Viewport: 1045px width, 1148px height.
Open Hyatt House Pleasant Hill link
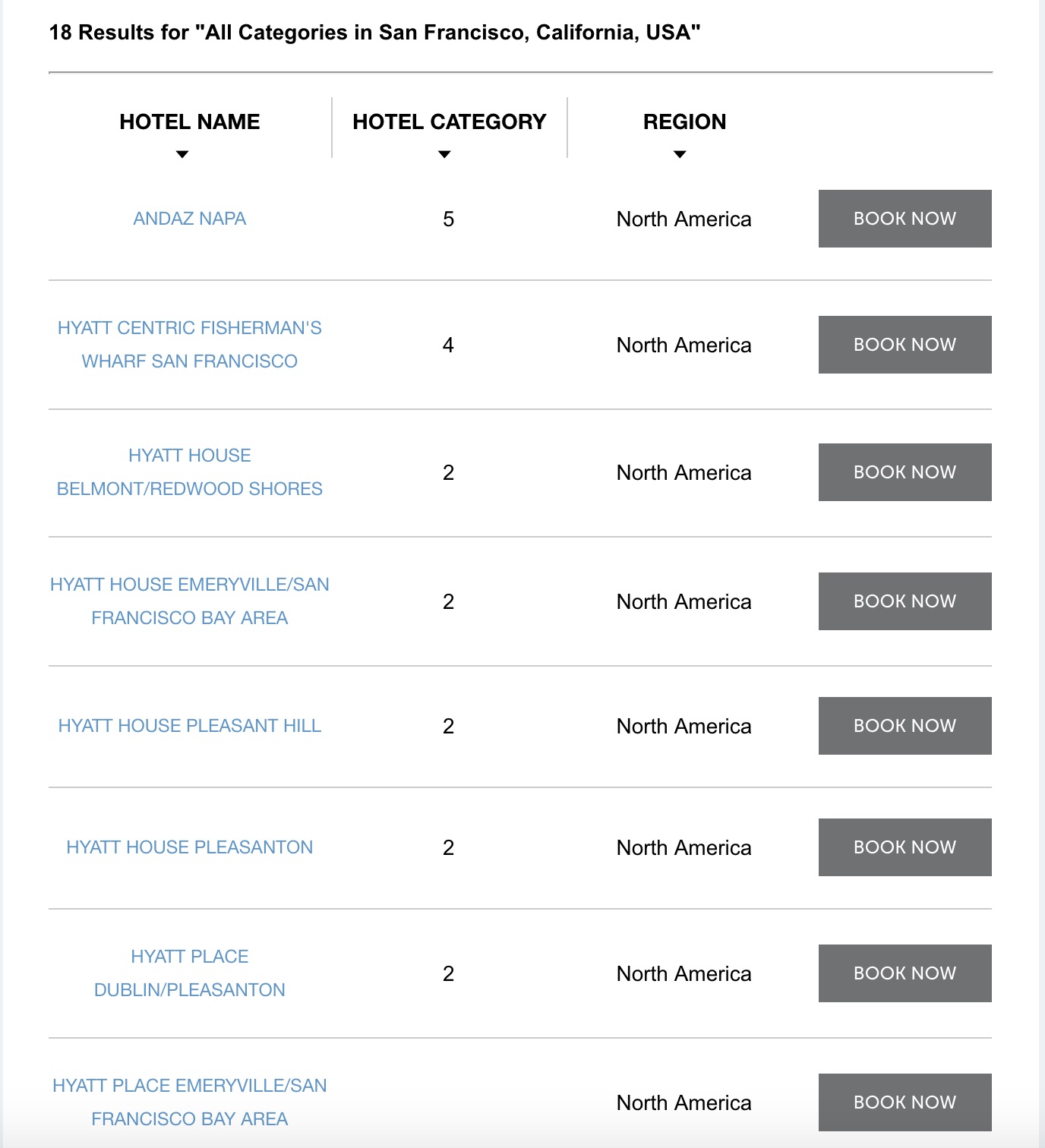[190, 726]
